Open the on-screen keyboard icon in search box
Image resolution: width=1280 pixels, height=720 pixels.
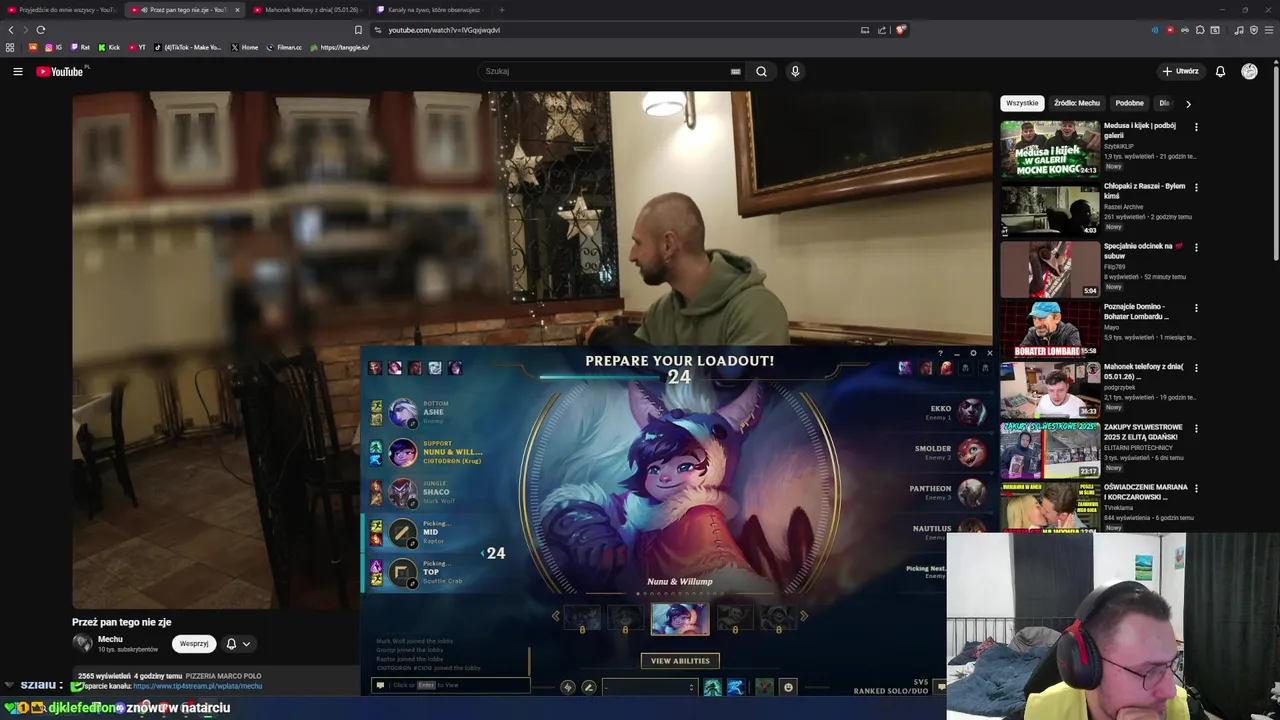(x=735, y=71)
